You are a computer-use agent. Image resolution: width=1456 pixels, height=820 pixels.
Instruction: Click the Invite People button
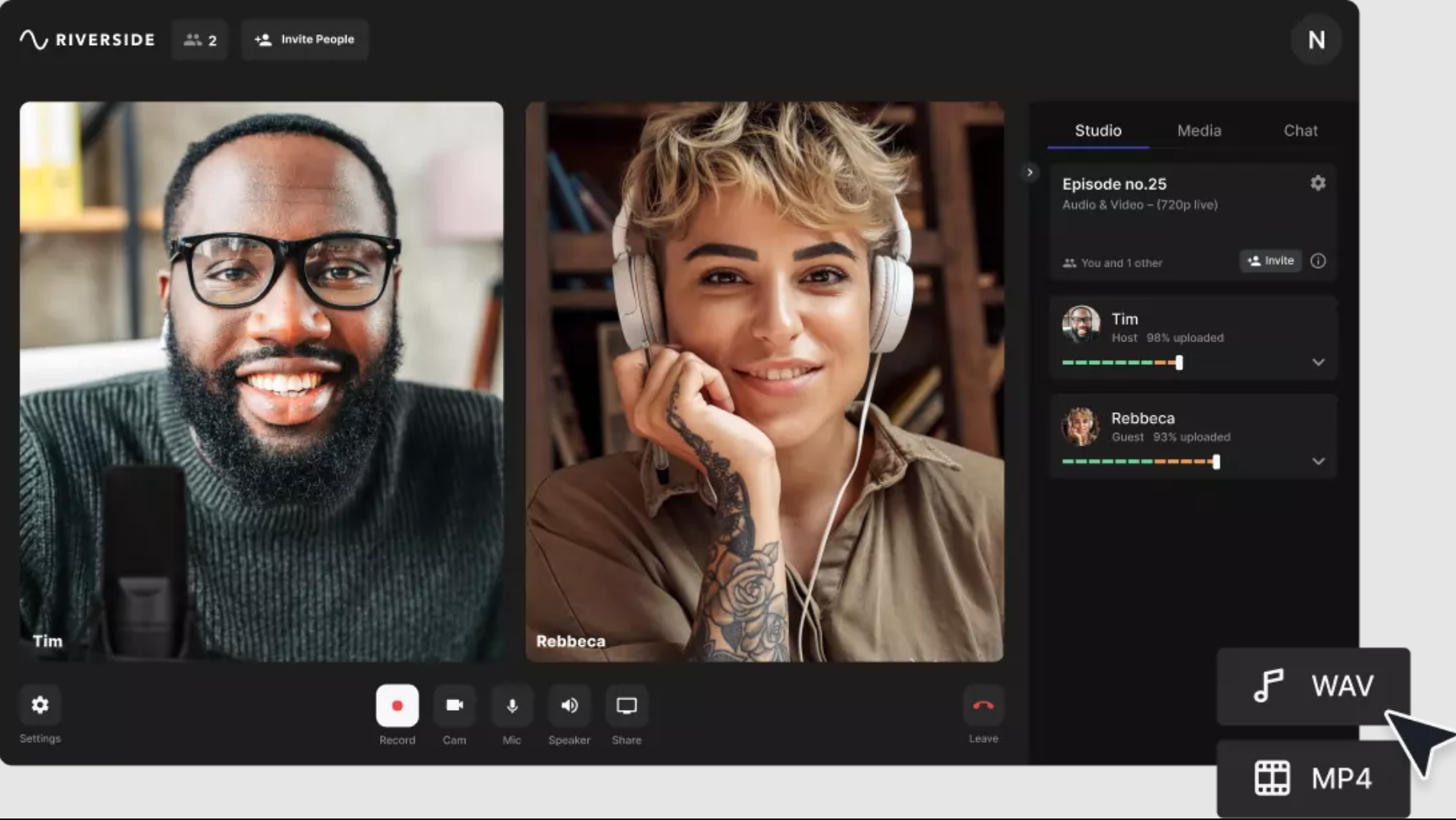tap(304, 40)
